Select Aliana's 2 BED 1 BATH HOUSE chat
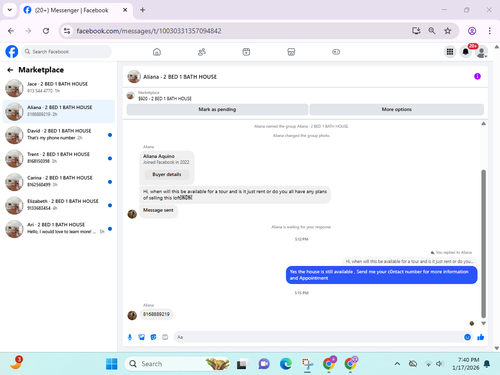500x375 pixels. (59, 111)
